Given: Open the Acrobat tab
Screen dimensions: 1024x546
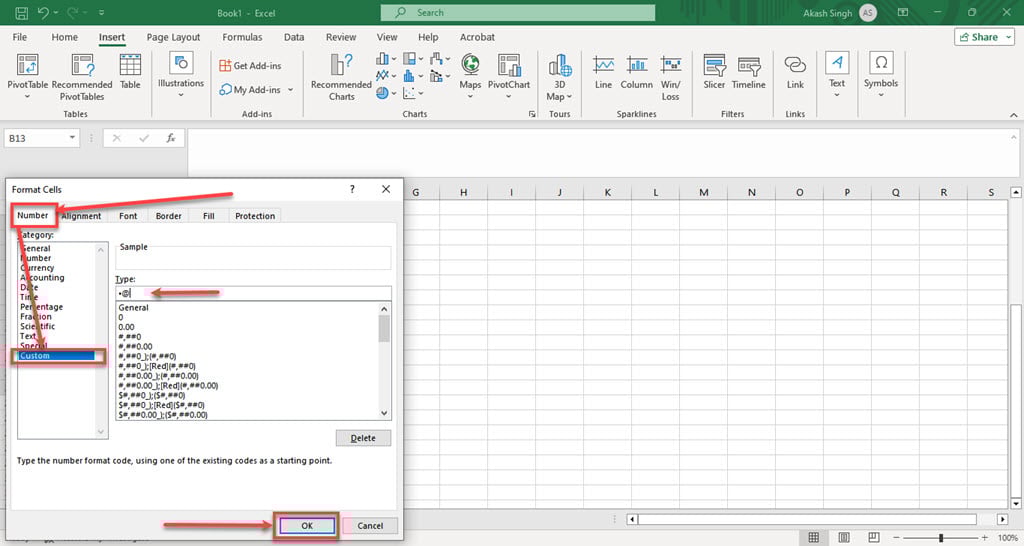Looking at the screenshot, I should tap(477, 37).
